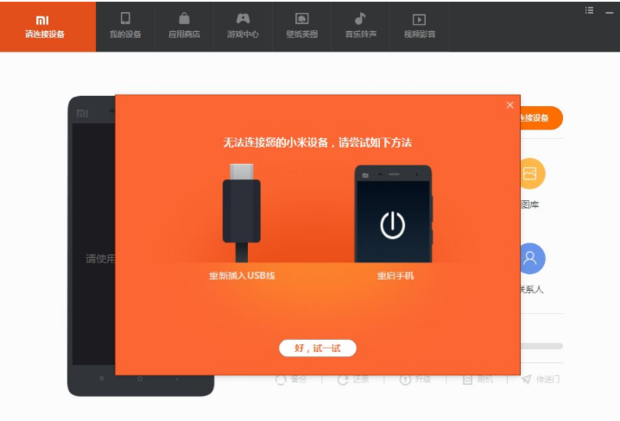Open the 我的设备 tab
Image resolution: width=620 pixels, height=421 pixels.
125,26
